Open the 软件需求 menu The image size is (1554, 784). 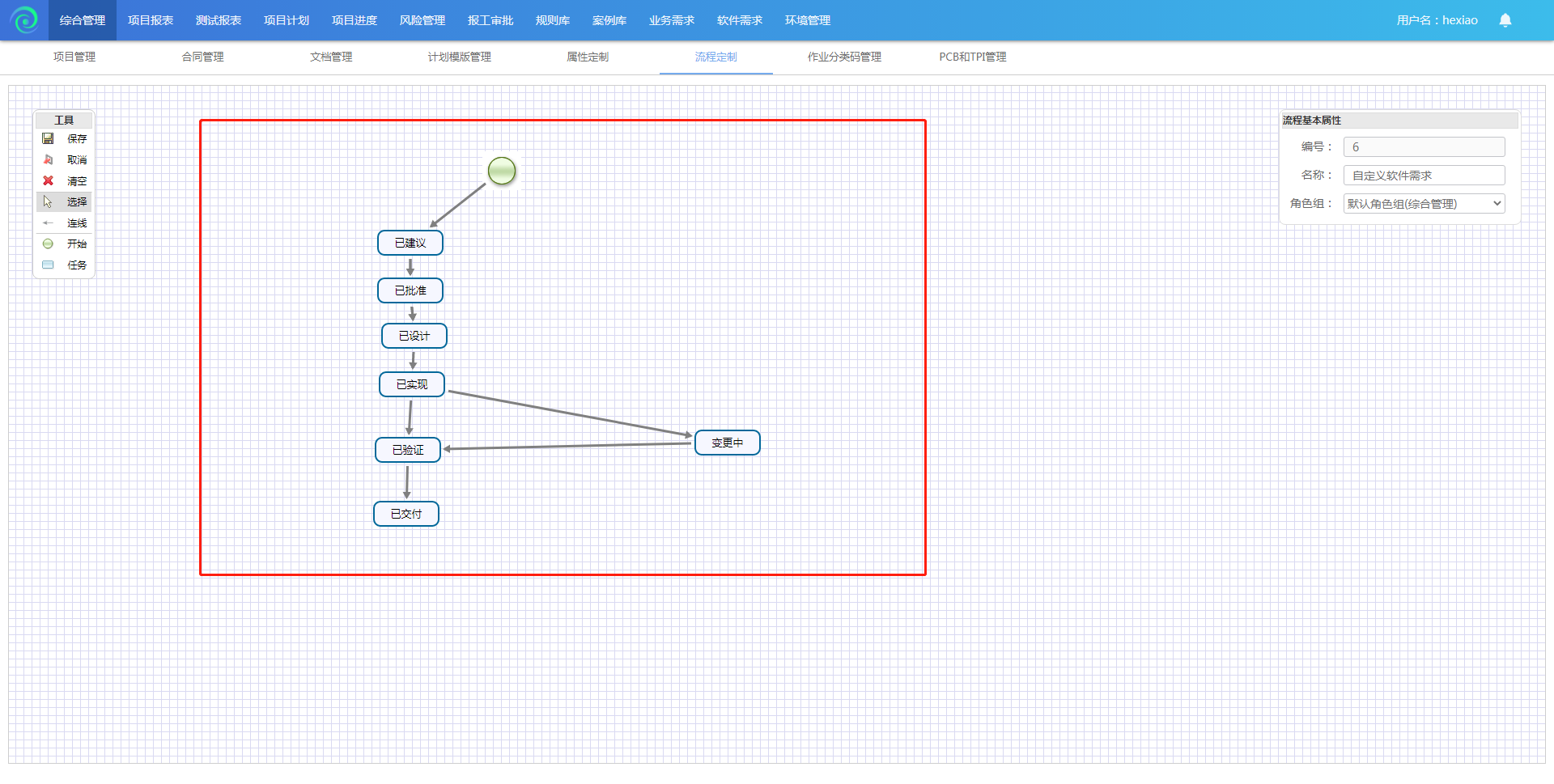[x=739, y=20]
